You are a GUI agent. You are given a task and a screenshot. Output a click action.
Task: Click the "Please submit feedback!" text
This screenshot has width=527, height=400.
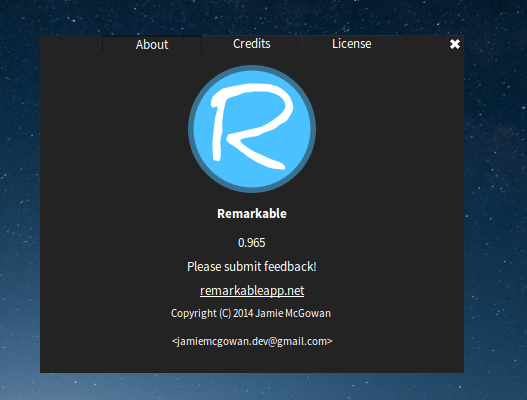pyautogui.click(x=252, y=267)
